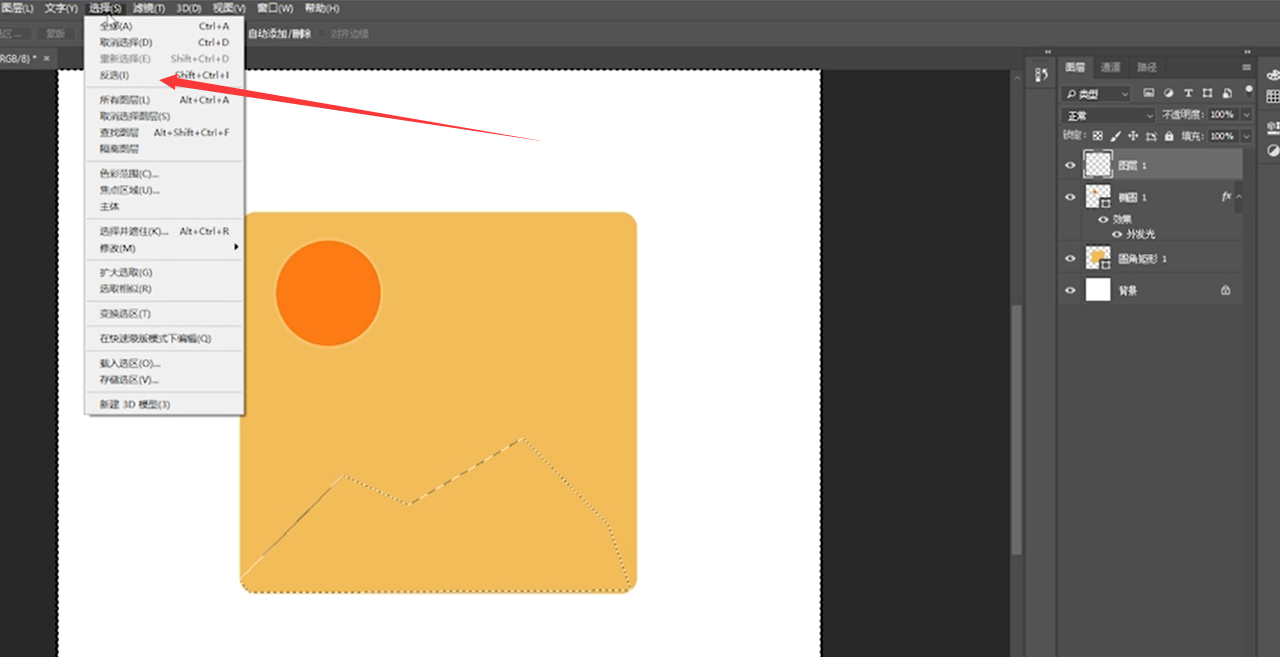1280x657 pixels.
Task: Choose 主体 select subject item
Action: [165, 206]
